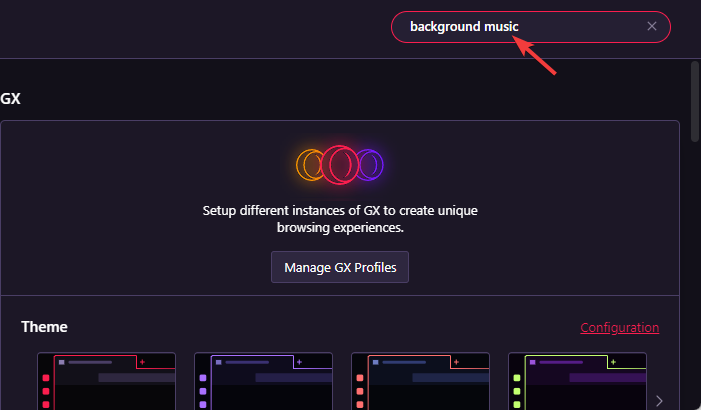Screen dimensions: 701x410
Task: Click the red center ring of the GX logo
Action: click(340, 162)
